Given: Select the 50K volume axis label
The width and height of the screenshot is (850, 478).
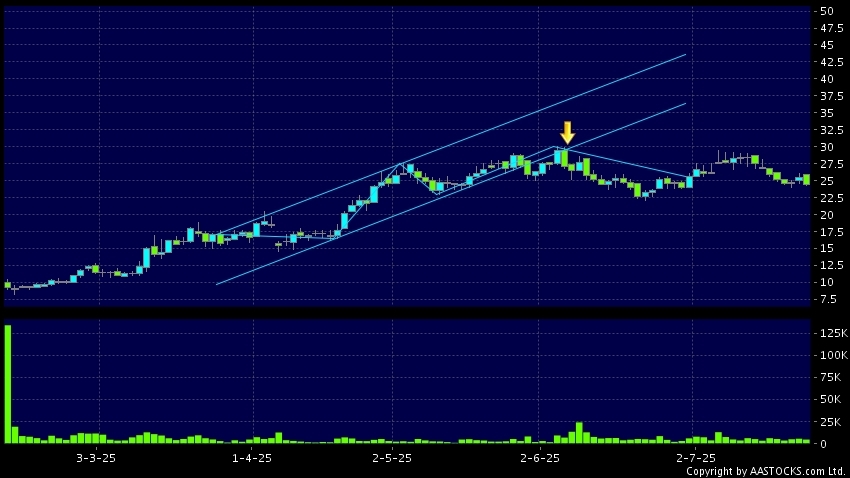Looking at the screenshot, I should (830, 399).
